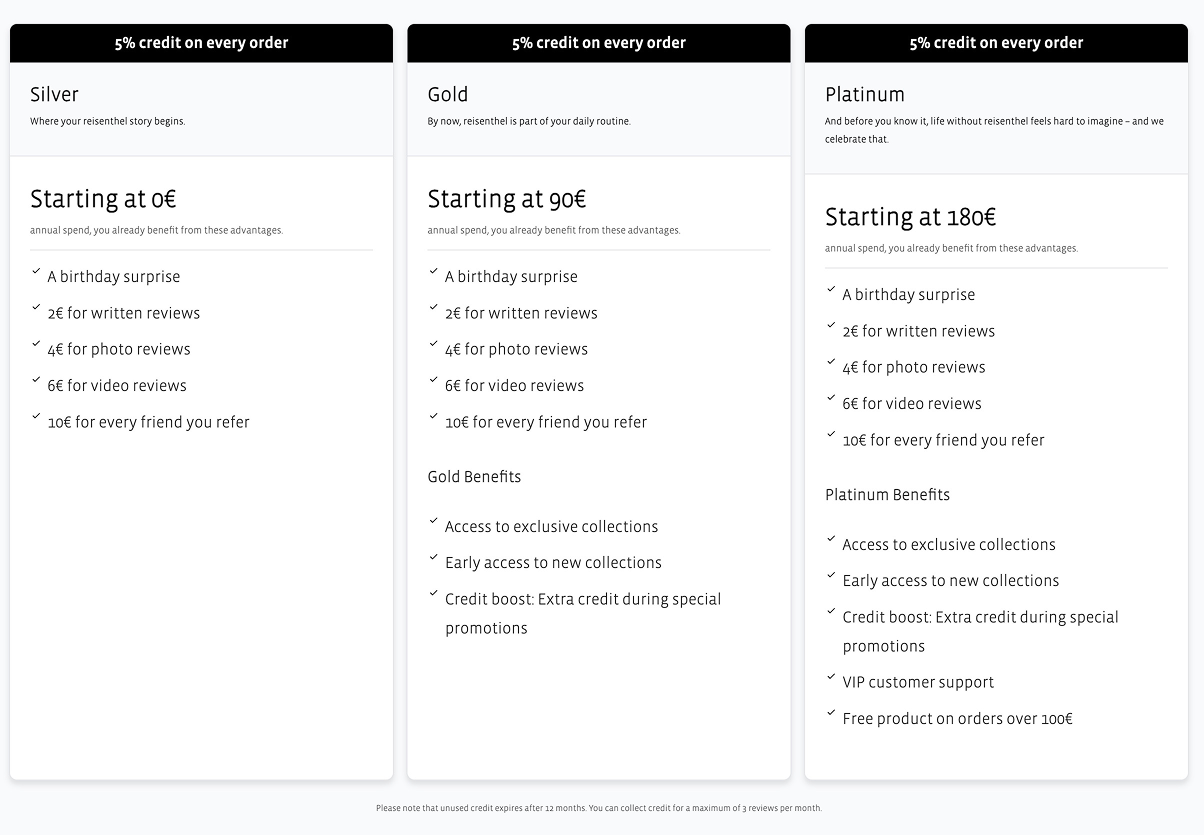This screenshot has height=835, width=1204.
Task: Click the checkmark beside Platinum's photo reviews
Action: click(831, 362)
